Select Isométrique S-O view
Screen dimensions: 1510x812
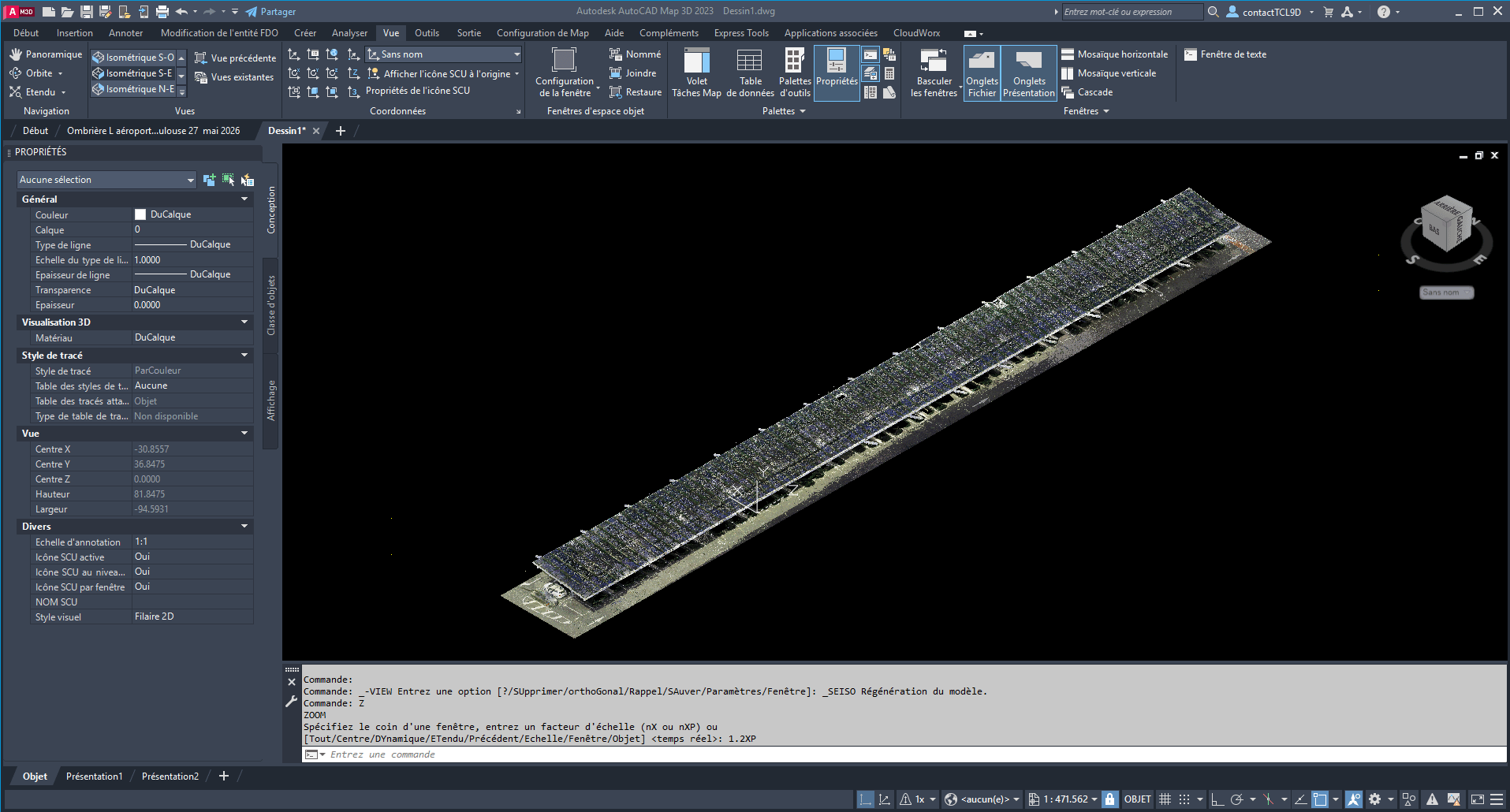[x=133, y=58]
